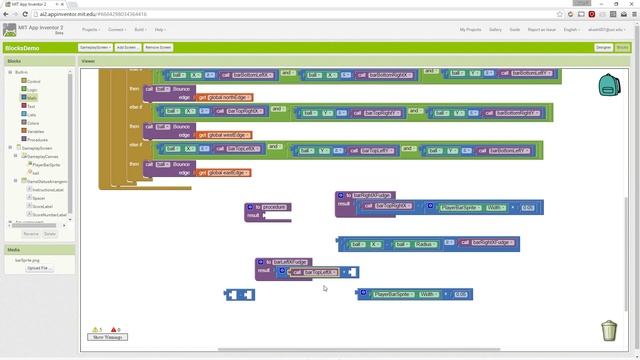Image resolution: width=640 pixels, height=360 pixels.
Task: Click the mutator gear on barRightXEdge procedure
Action: (341, 196)
